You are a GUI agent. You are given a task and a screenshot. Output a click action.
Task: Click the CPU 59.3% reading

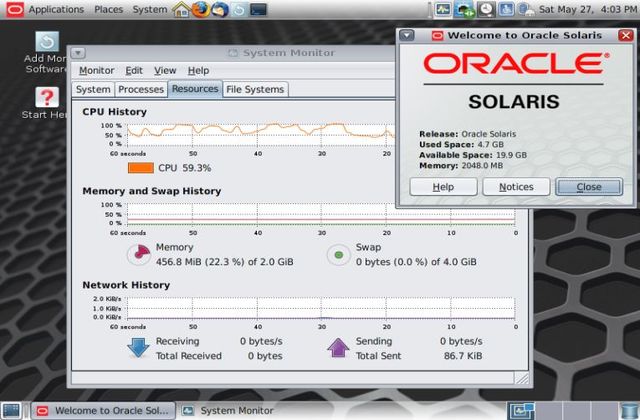point(184,168)
